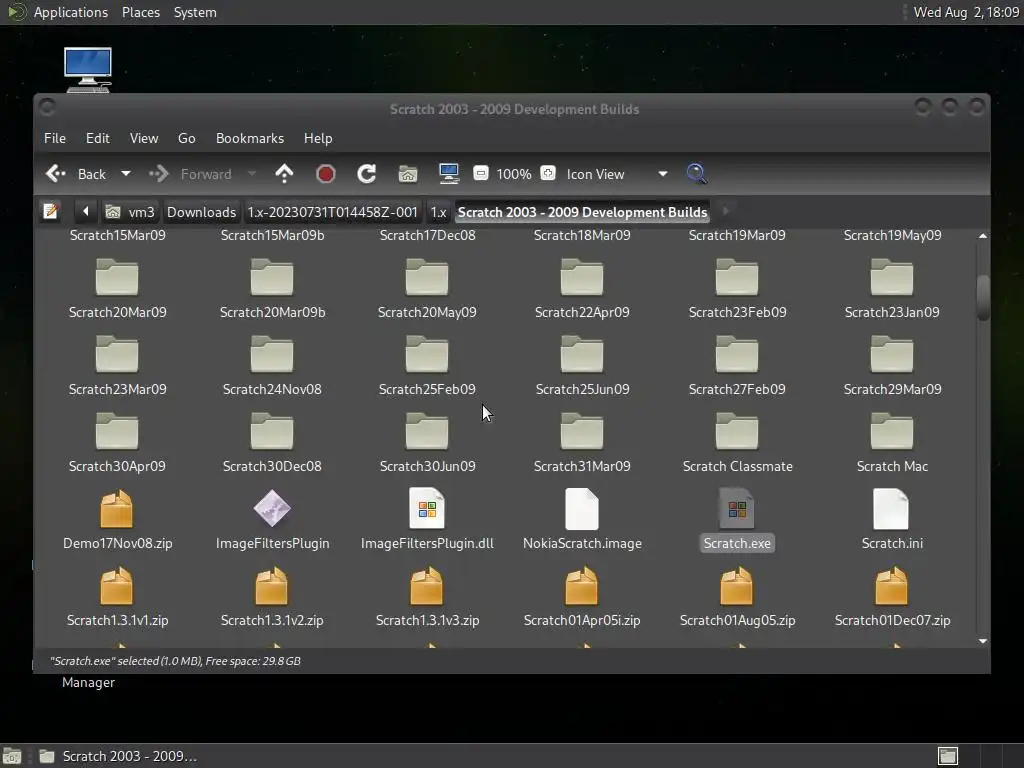Click the red Stop loading icon

click(x=325, y=174)
